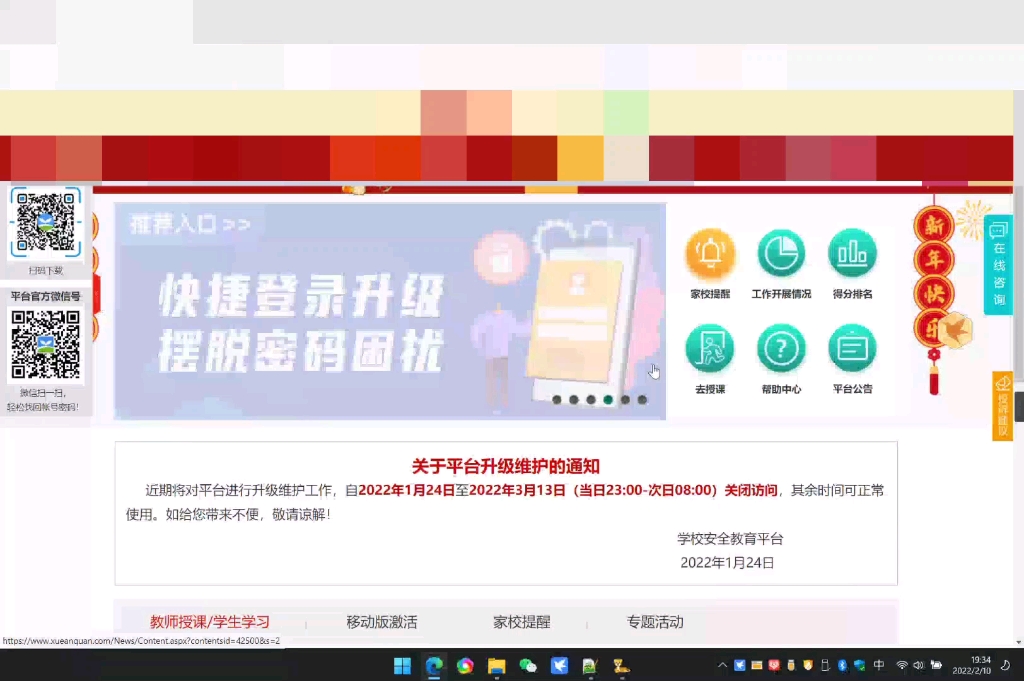Screen dimensions: 1024x681
Task: Click the top QR code labeled 扫码下载
Action: pyautogui.click(x=46, y=222)
